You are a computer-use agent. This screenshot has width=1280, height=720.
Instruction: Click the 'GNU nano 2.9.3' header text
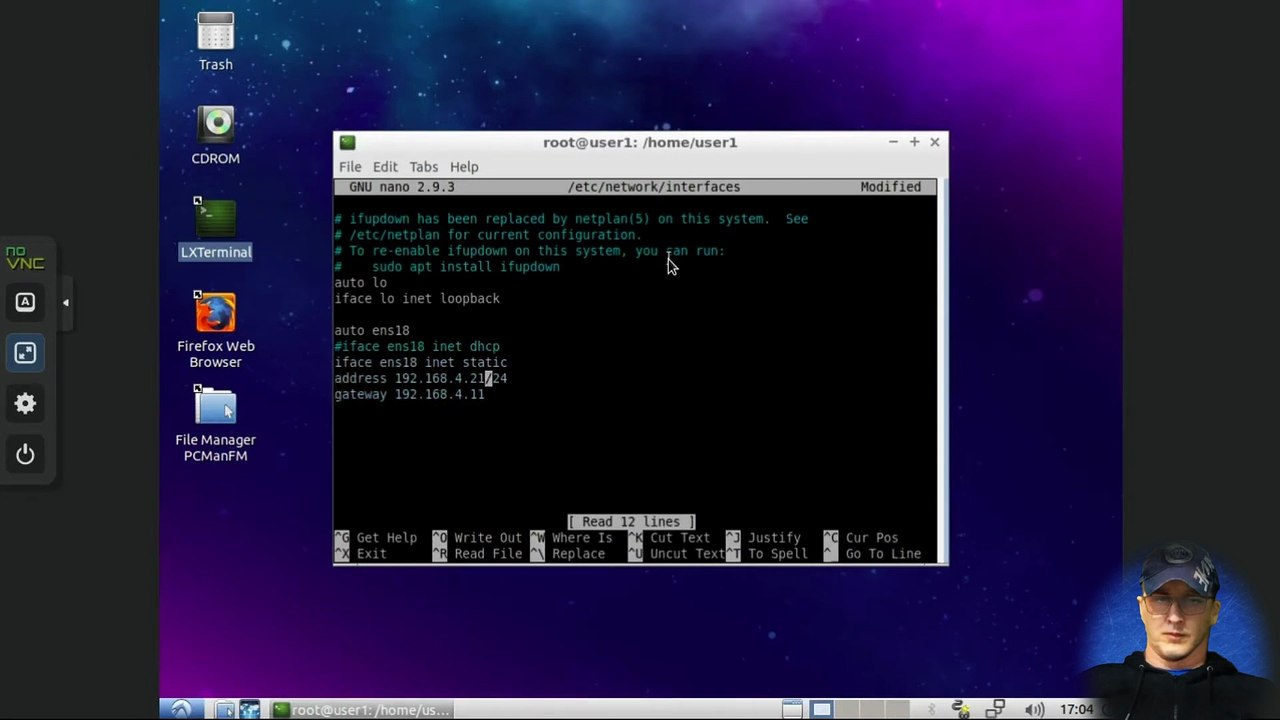click(x=402, y=187)
